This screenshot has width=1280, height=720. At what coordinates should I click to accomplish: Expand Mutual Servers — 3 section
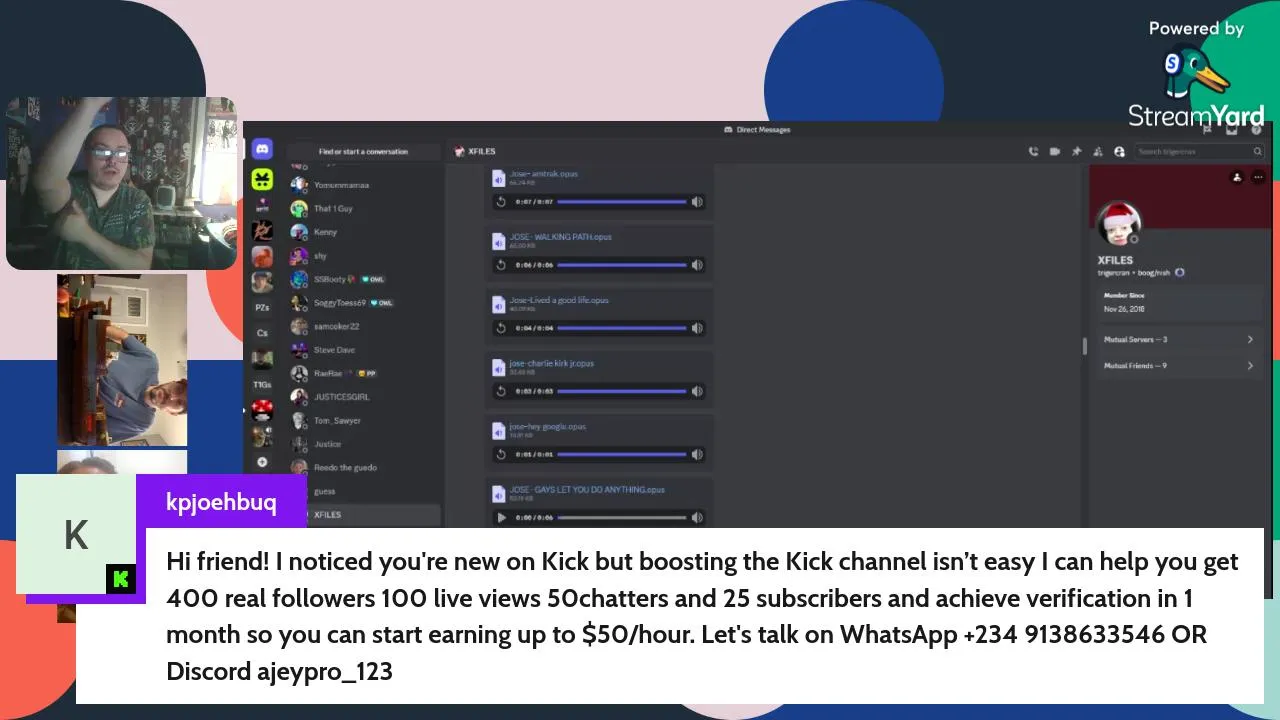[x=1179, y=340]
